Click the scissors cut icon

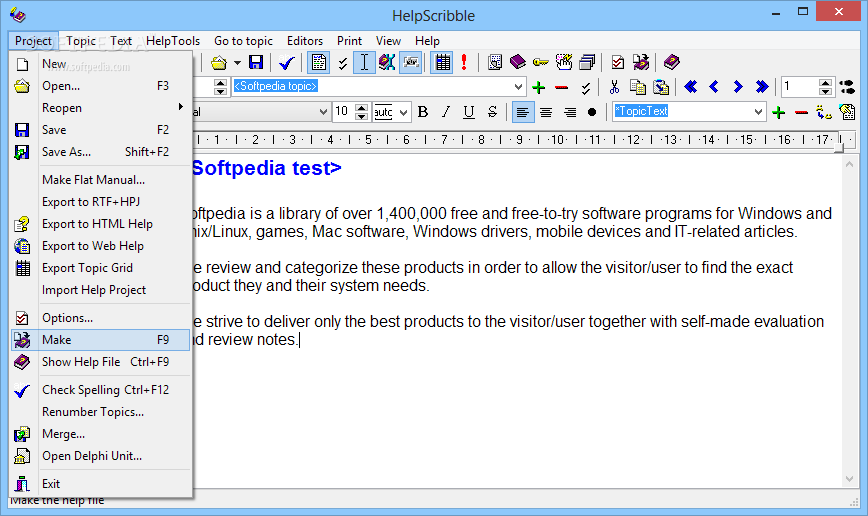(614, 87)
